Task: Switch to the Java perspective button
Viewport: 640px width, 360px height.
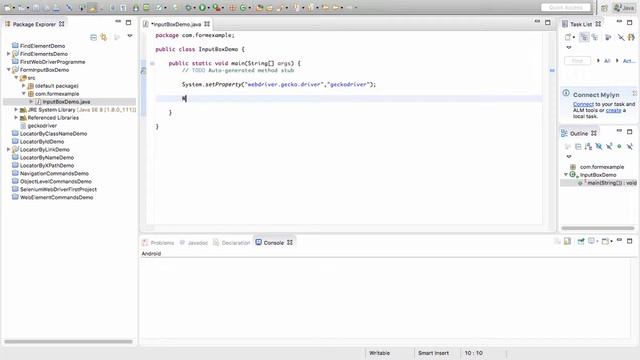Action: click(x=624, y=8)
